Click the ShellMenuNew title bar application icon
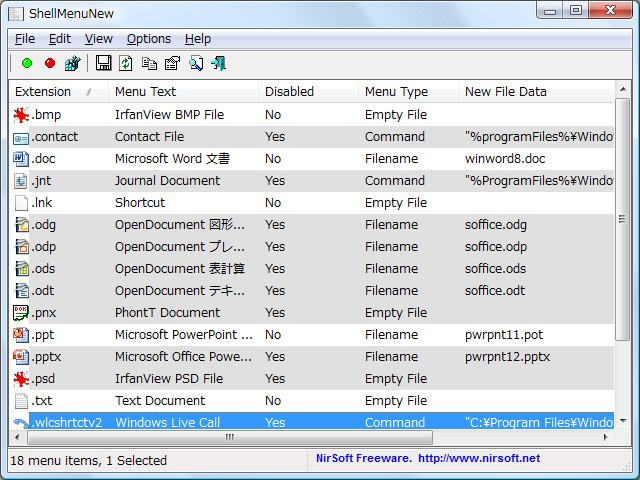Image resolution: width=640 pixels, height=480 pixels. tap(16, 14)
